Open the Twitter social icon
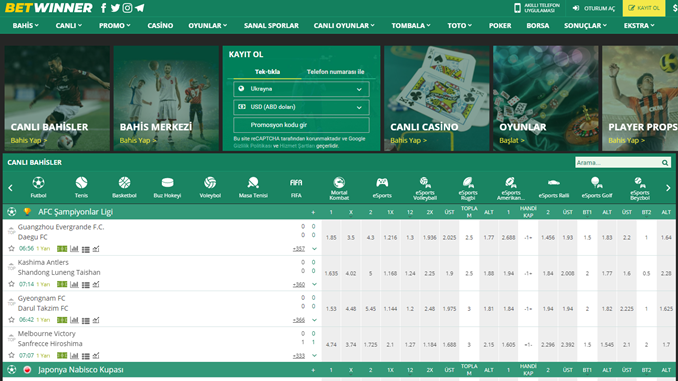The height and width of the screenshot is (381, 678). 115,8
